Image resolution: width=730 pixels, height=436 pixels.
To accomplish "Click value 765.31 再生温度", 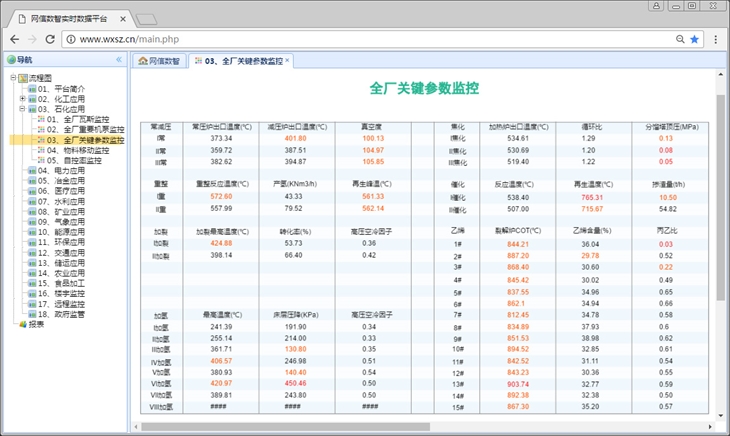I will (x=592, y=197).
